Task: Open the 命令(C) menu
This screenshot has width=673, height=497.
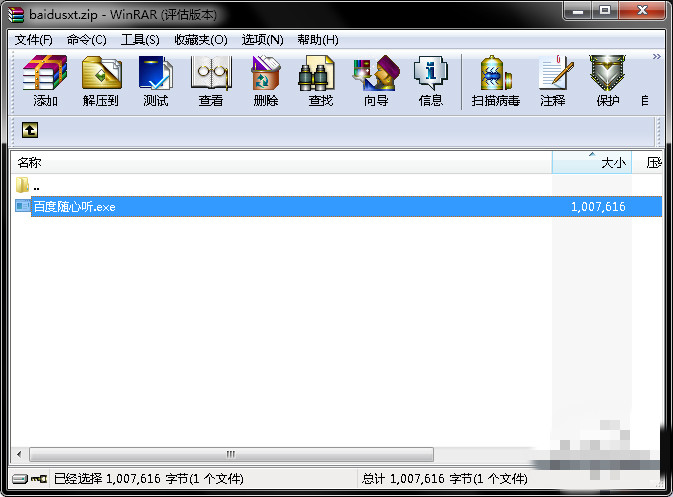Action: tap(87, 40)
